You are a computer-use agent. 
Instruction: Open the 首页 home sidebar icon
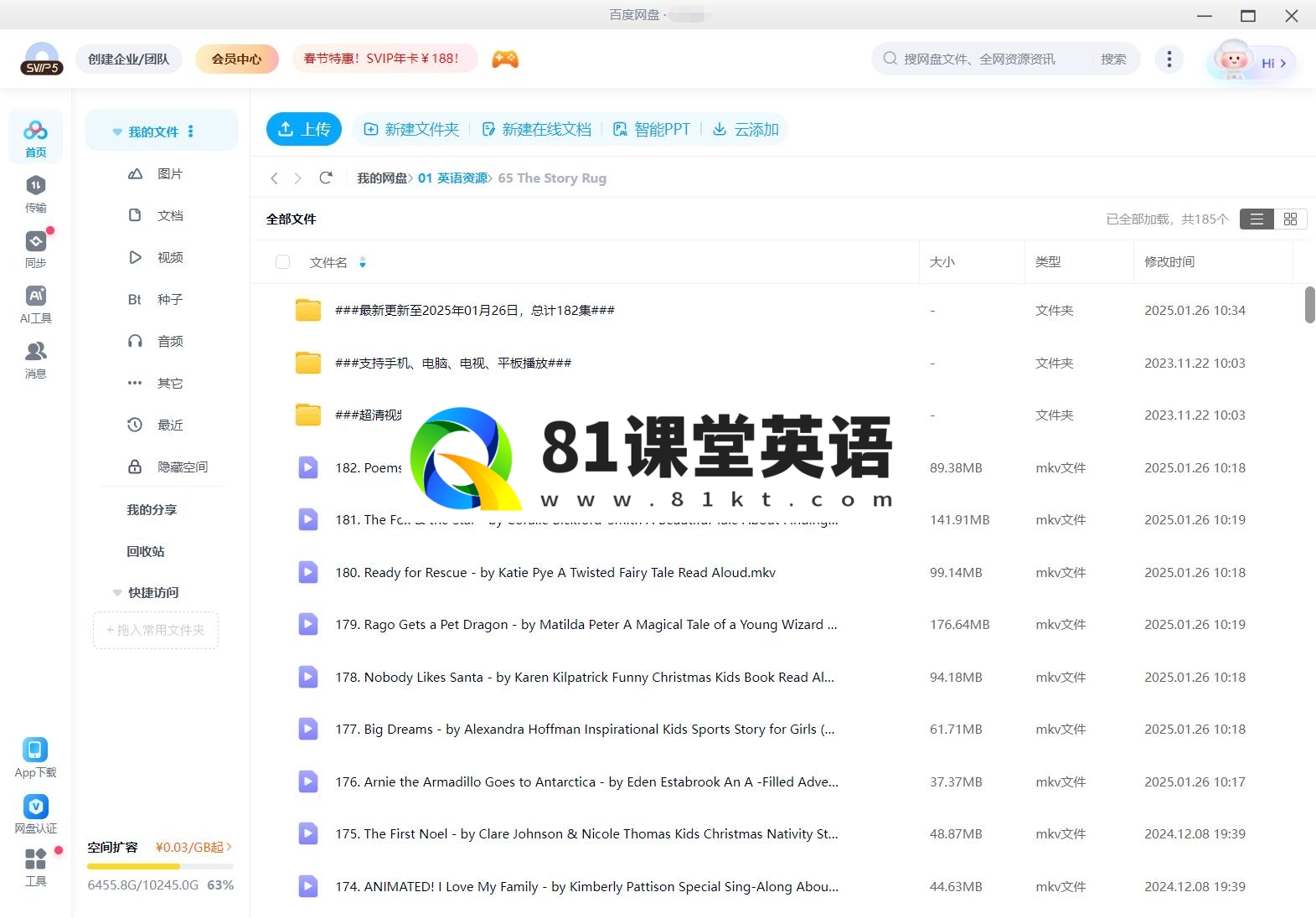(x=35, y=137)
